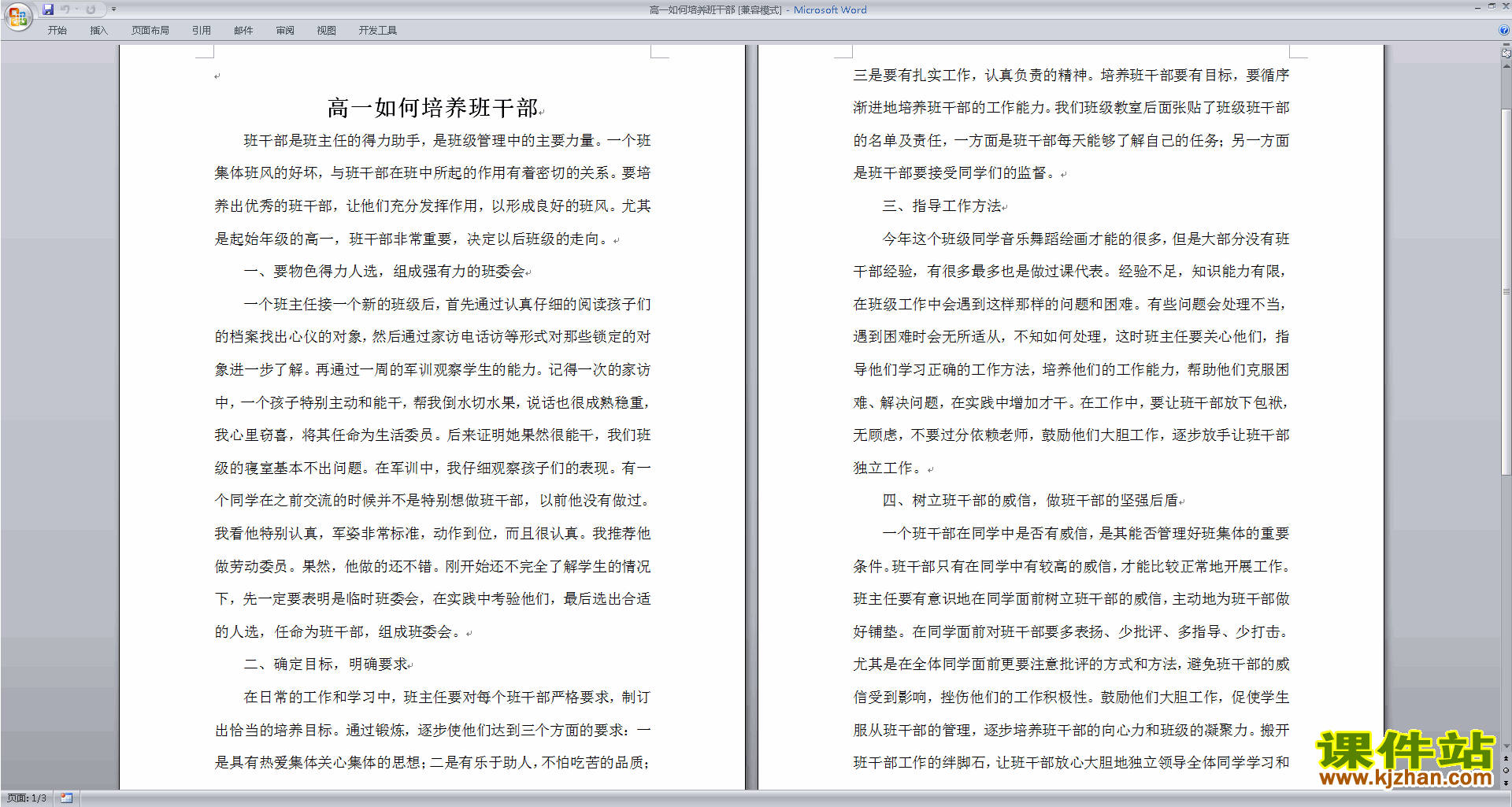
Task: Click the vertical scrollbar down arrow
Action: (x=1506, y=746)
